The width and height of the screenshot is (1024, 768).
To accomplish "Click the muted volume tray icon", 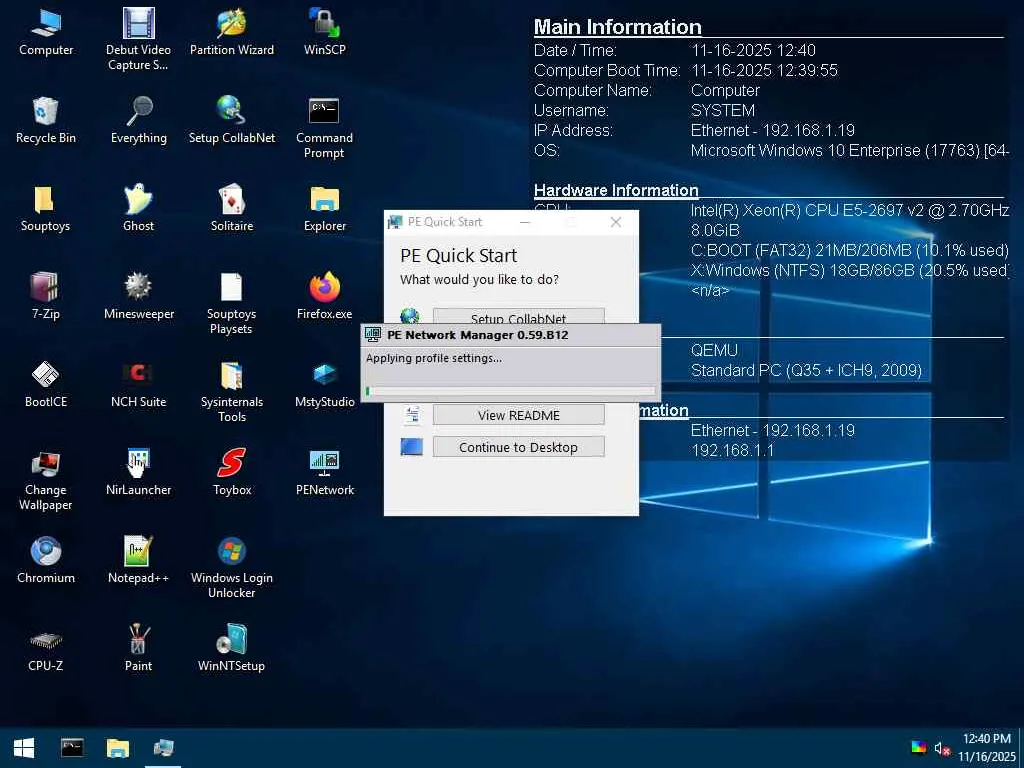I will (x=941, y=748).
